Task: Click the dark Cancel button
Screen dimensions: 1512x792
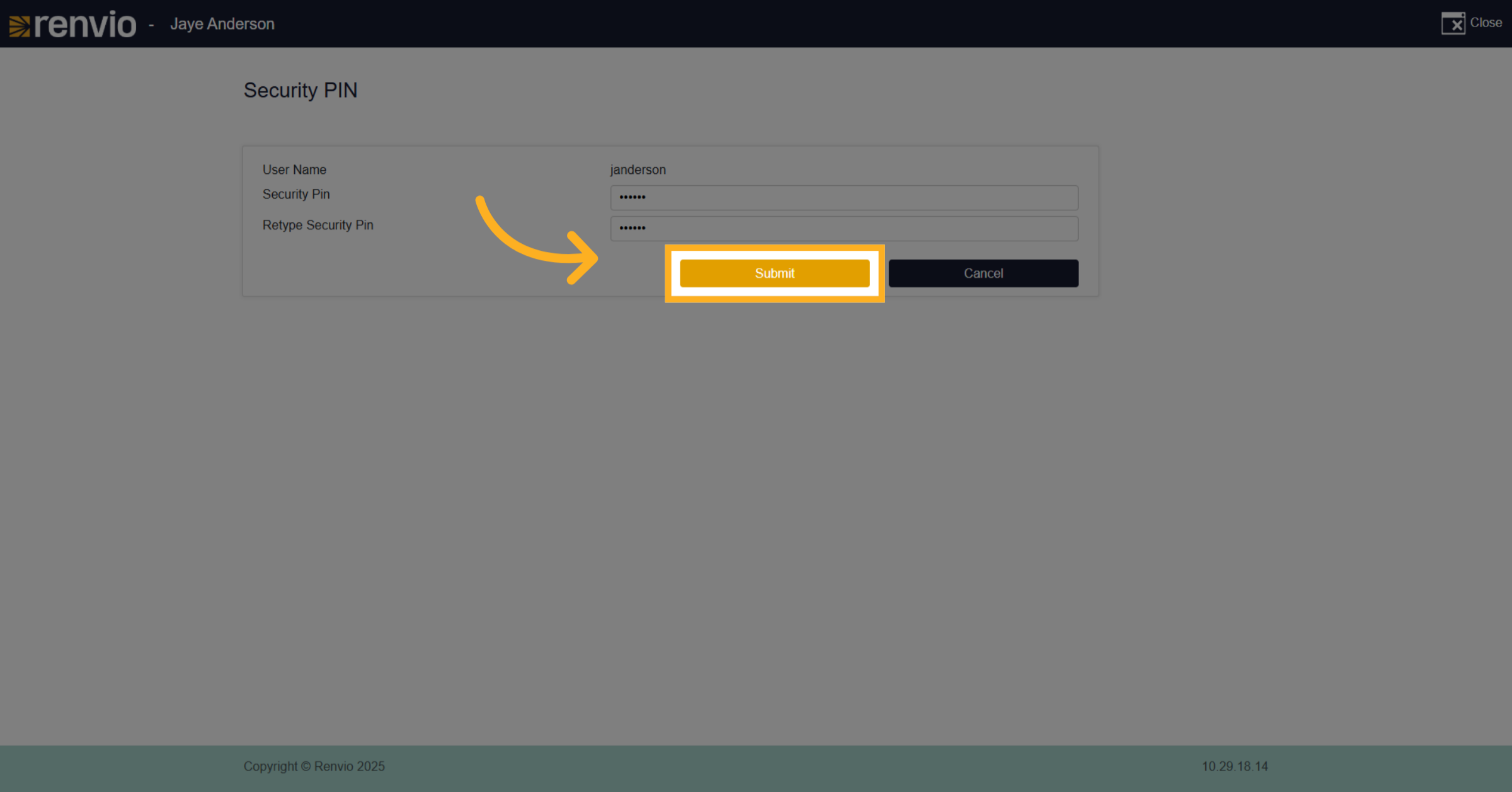Action: coord(983,273)
